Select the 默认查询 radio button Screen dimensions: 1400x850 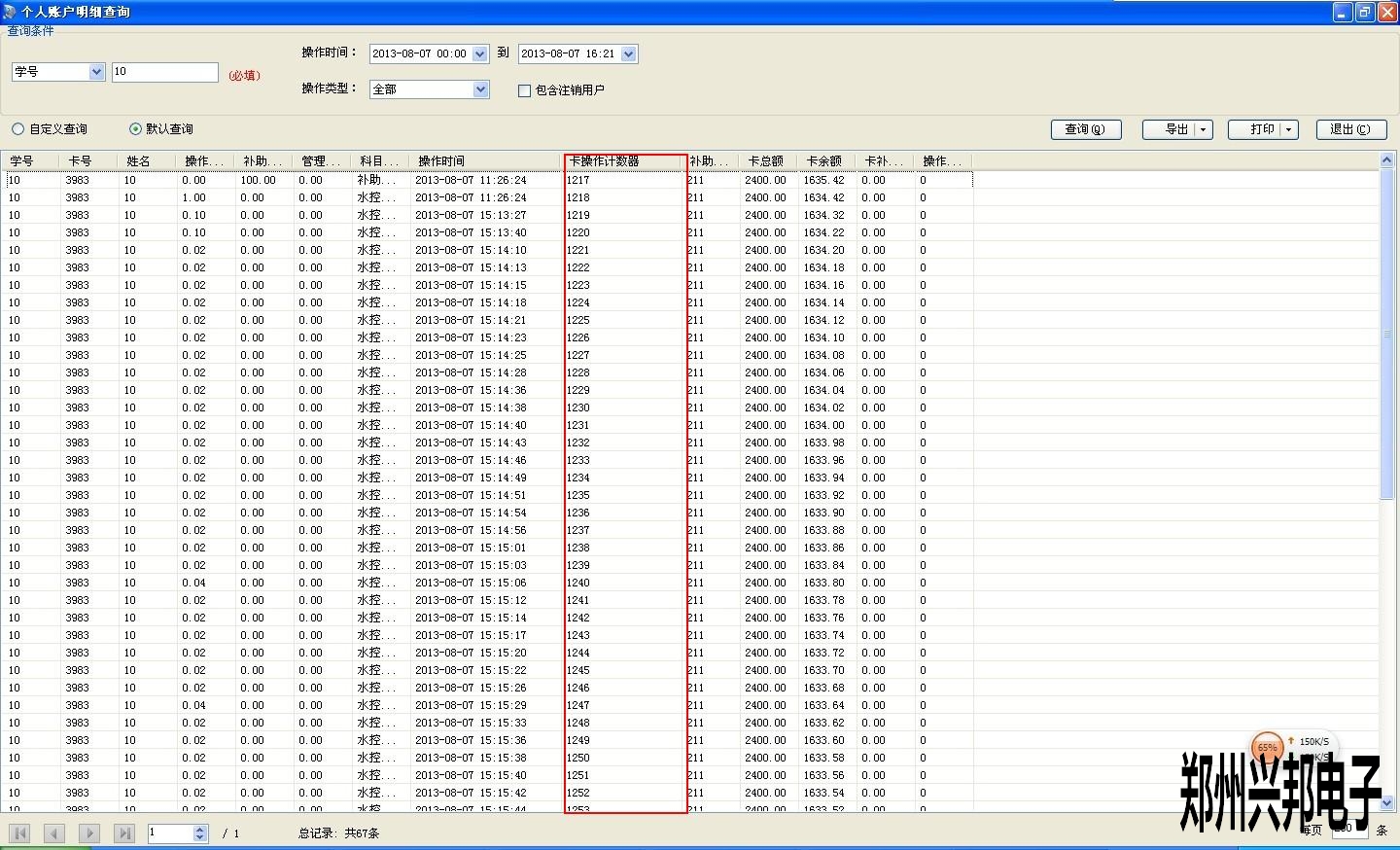pos(135,129)
